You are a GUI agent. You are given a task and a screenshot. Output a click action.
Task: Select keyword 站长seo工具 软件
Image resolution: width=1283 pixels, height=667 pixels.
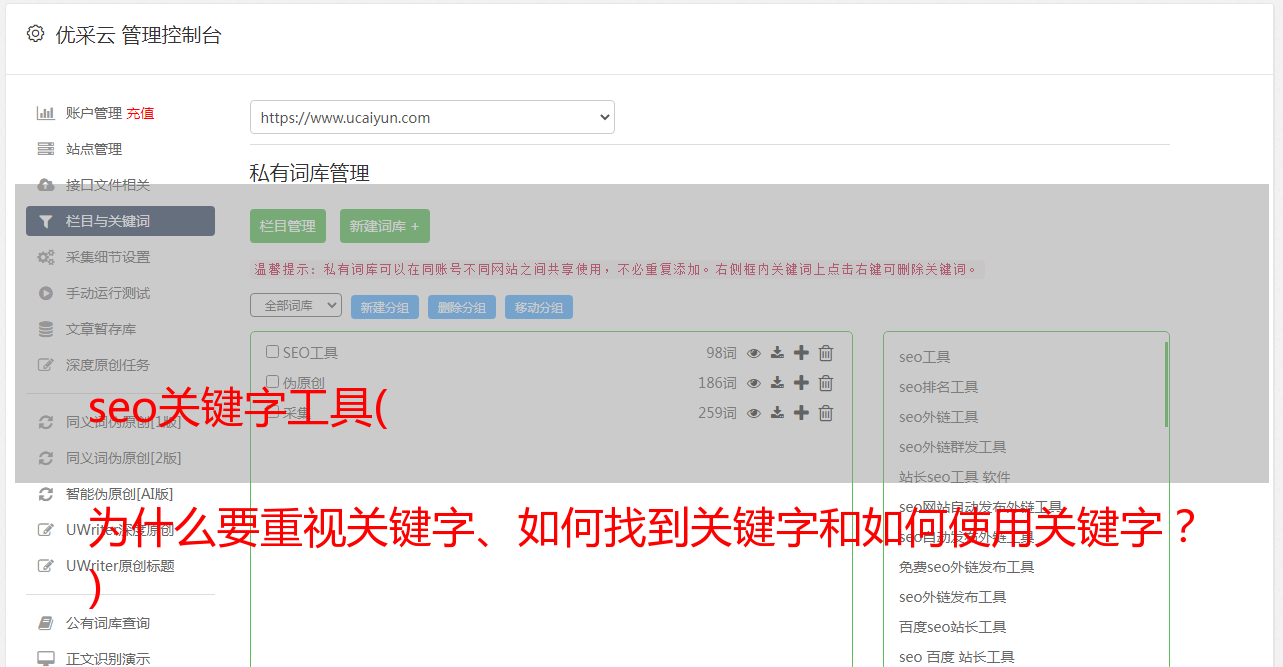pyautogui.click(x=955, y=477)
